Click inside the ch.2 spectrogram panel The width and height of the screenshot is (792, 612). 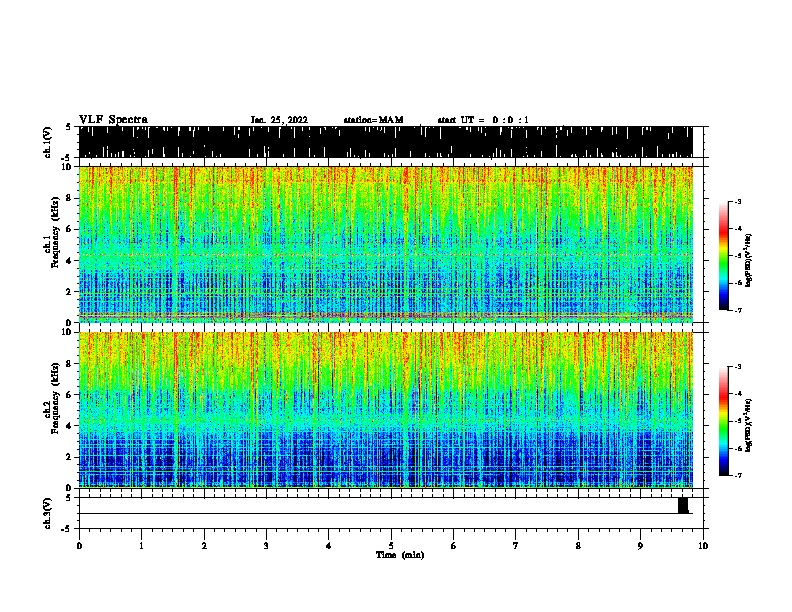[385, 410]
